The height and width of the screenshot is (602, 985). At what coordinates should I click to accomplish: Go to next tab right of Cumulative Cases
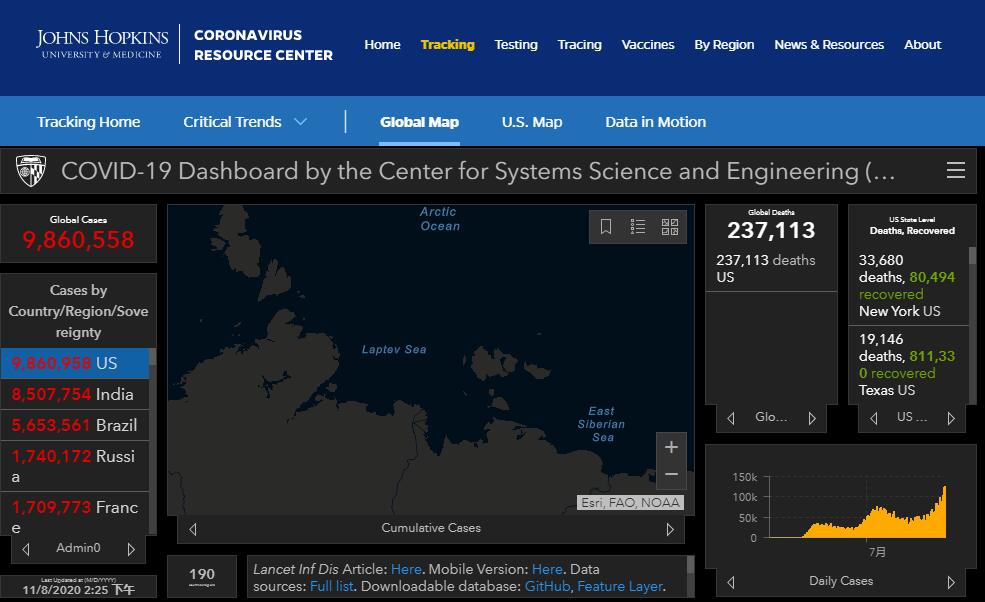coord(670,529)
